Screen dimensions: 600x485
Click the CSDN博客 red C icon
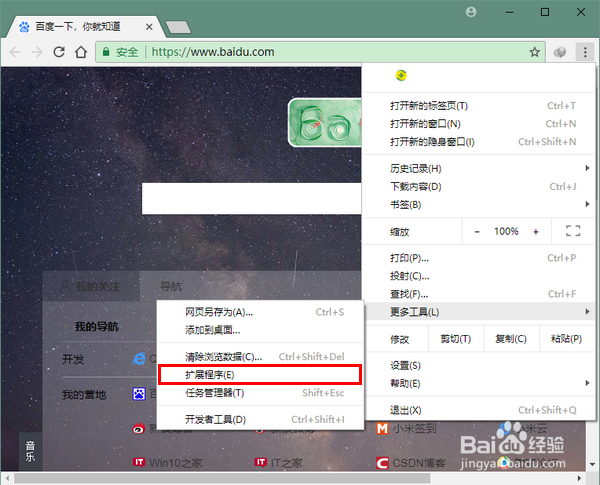click(x=382, y=463)
